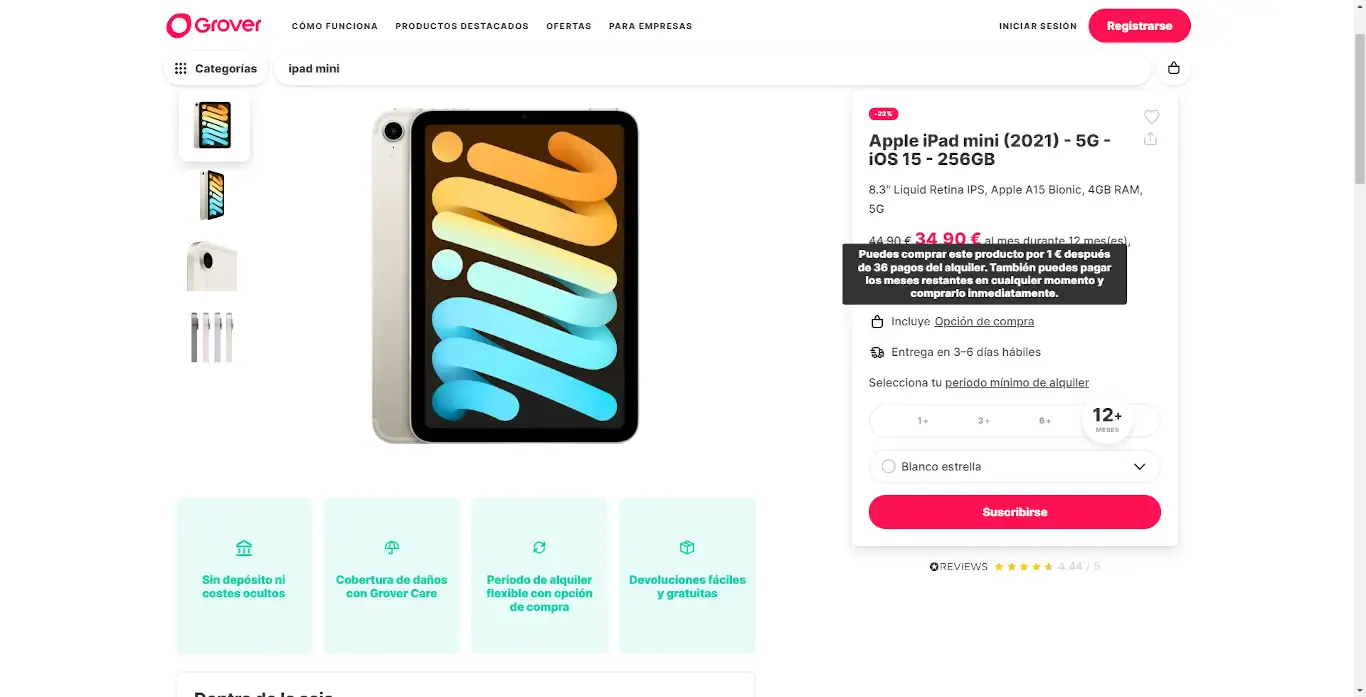
Task: Go to Ofertas in navigation
Action: click(x=569, y=26)
